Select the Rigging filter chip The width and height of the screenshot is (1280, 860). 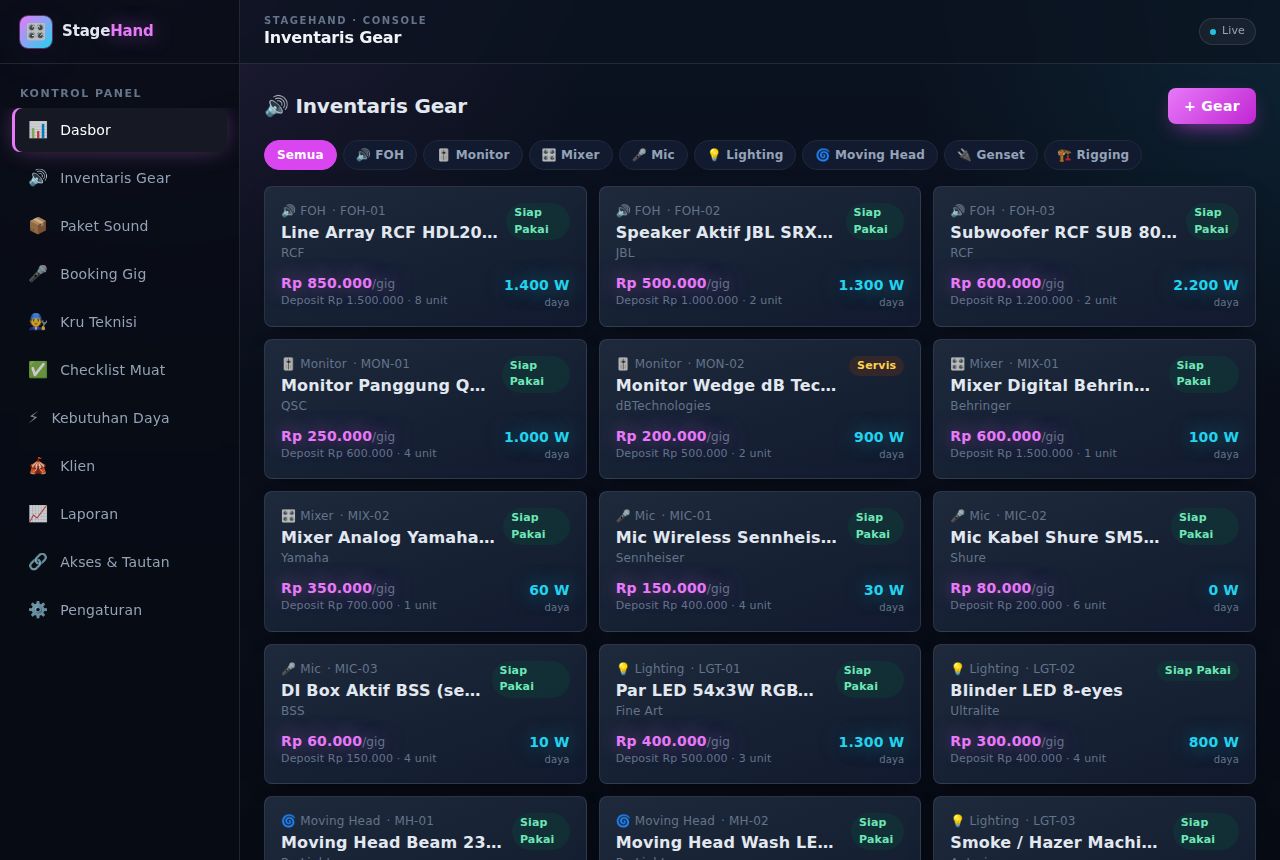coord(1093,155)
